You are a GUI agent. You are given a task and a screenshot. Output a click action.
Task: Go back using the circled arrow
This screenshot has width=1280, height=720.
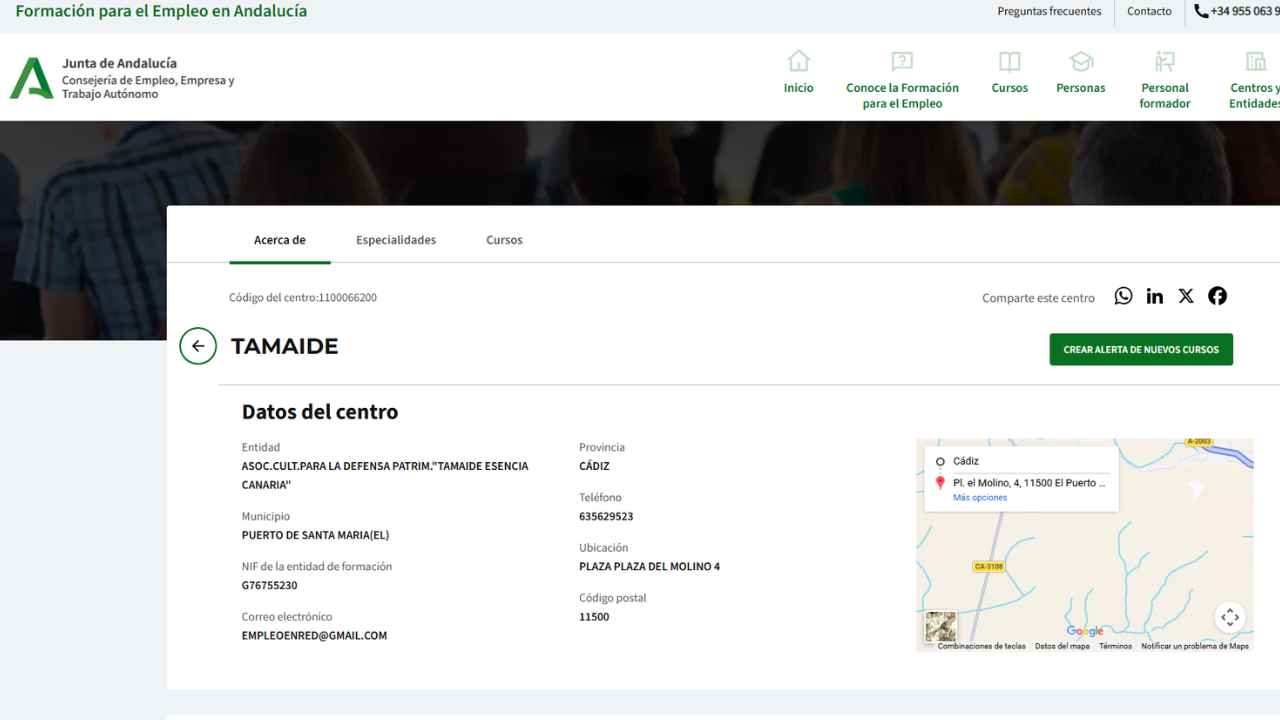click(x=198, y=346)
